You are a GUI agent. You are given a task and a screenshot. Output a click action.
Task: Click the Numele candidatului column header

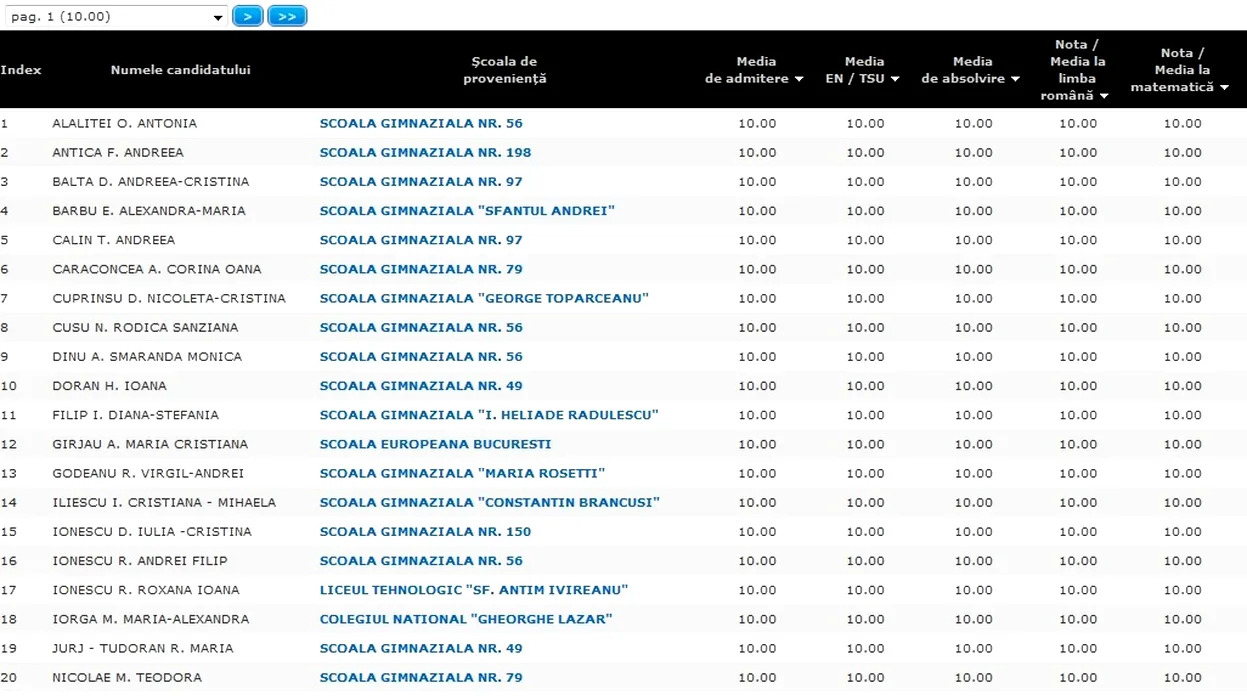point(180,70)
